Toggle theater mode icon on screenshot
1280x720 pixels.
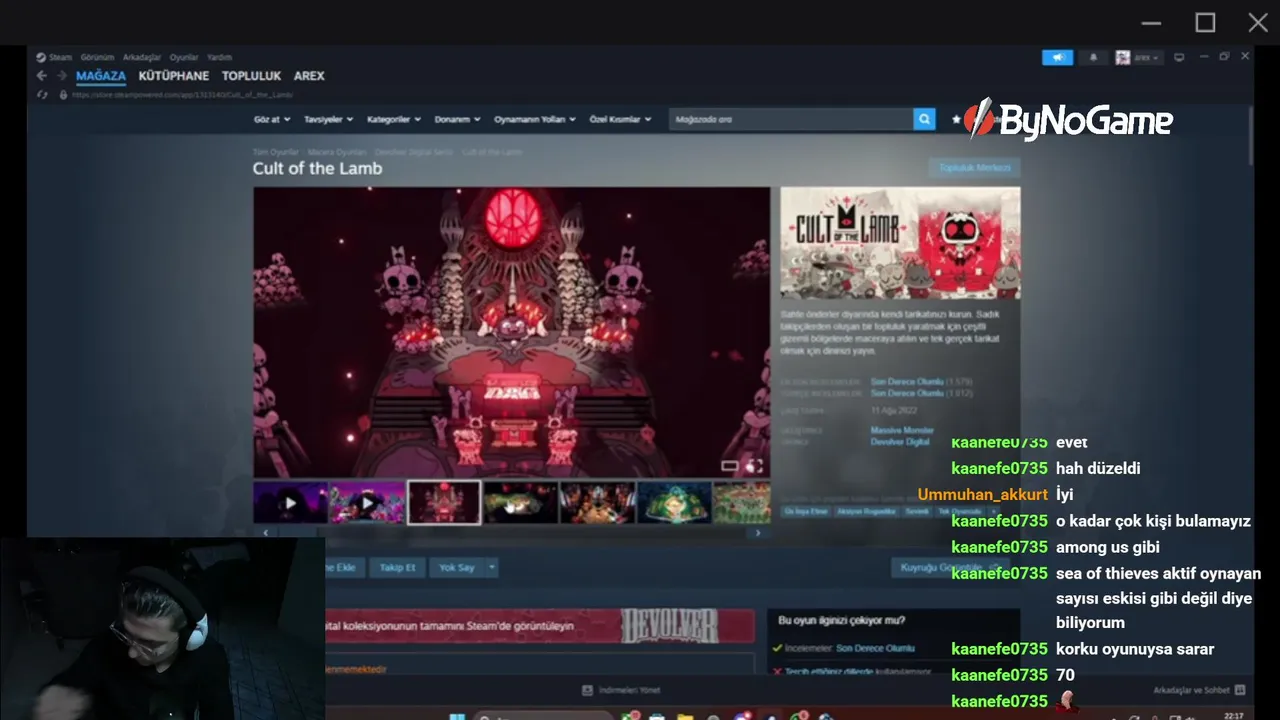[730, 466]
